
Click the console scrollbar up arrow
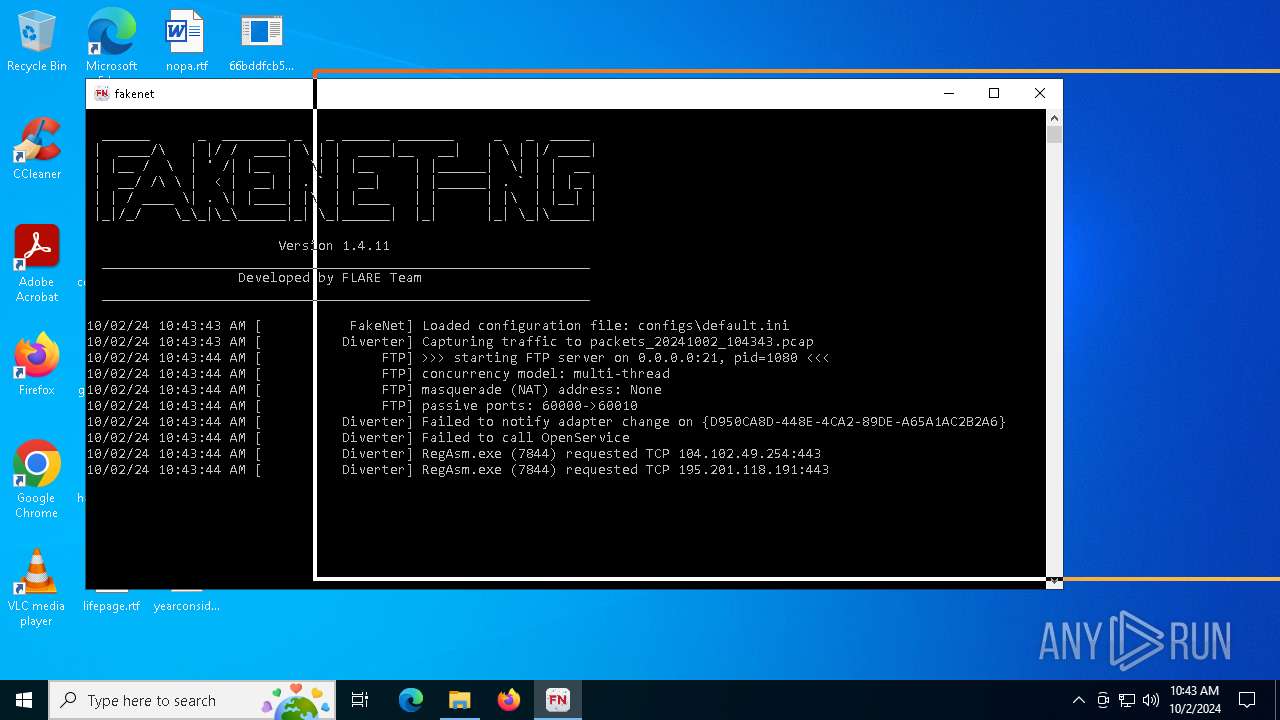pyautogui.click(x=1054, y=117)
